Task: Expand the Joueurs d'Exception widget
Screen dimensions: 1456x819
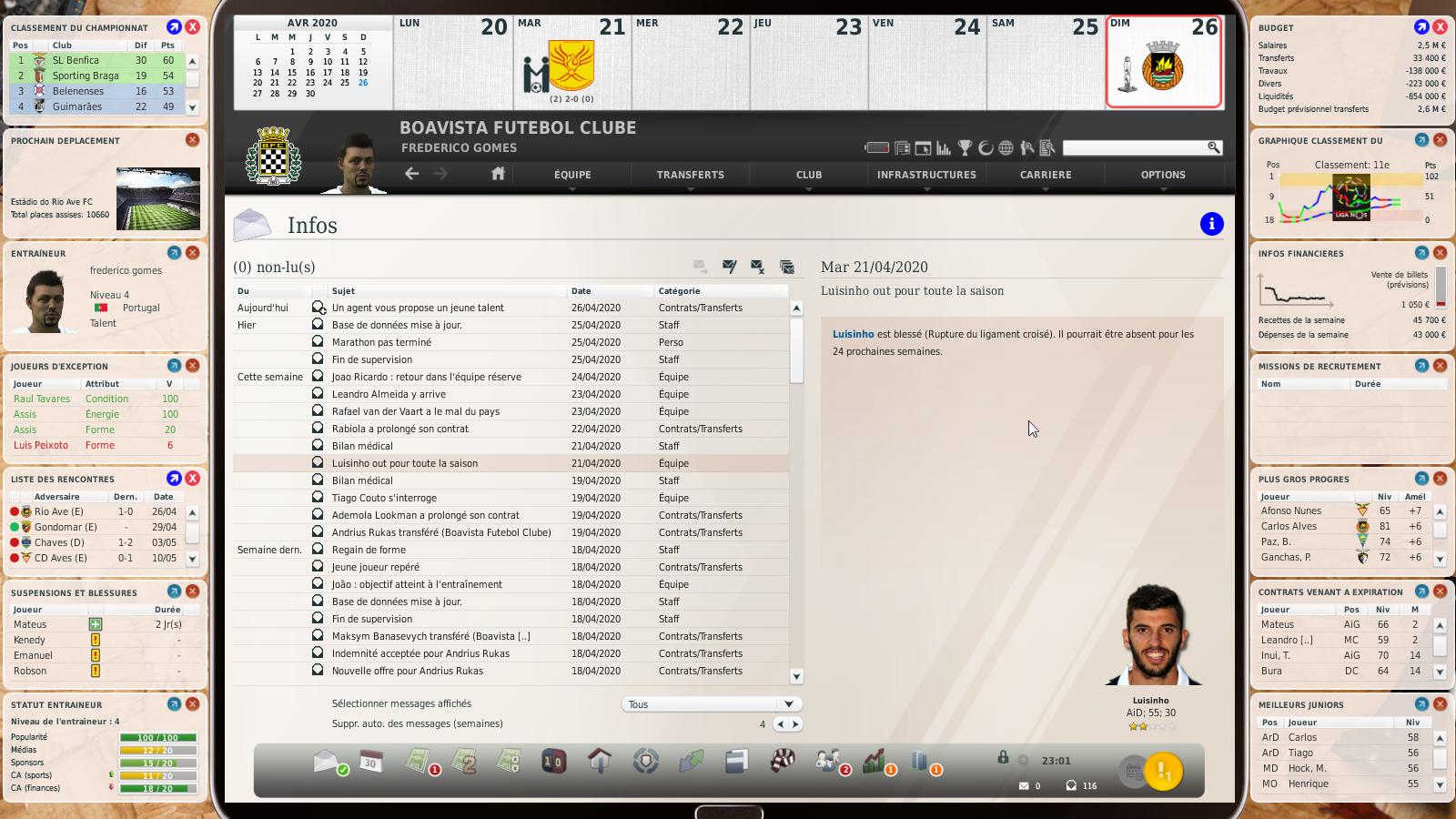Action: coord(174,366)
